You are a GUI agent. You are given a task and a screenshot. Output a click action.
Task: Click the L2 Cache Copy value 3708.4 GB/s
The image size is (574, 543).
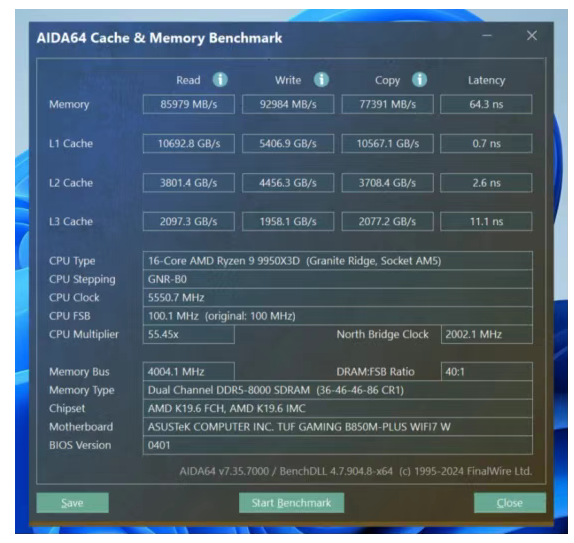pos(387,183)
